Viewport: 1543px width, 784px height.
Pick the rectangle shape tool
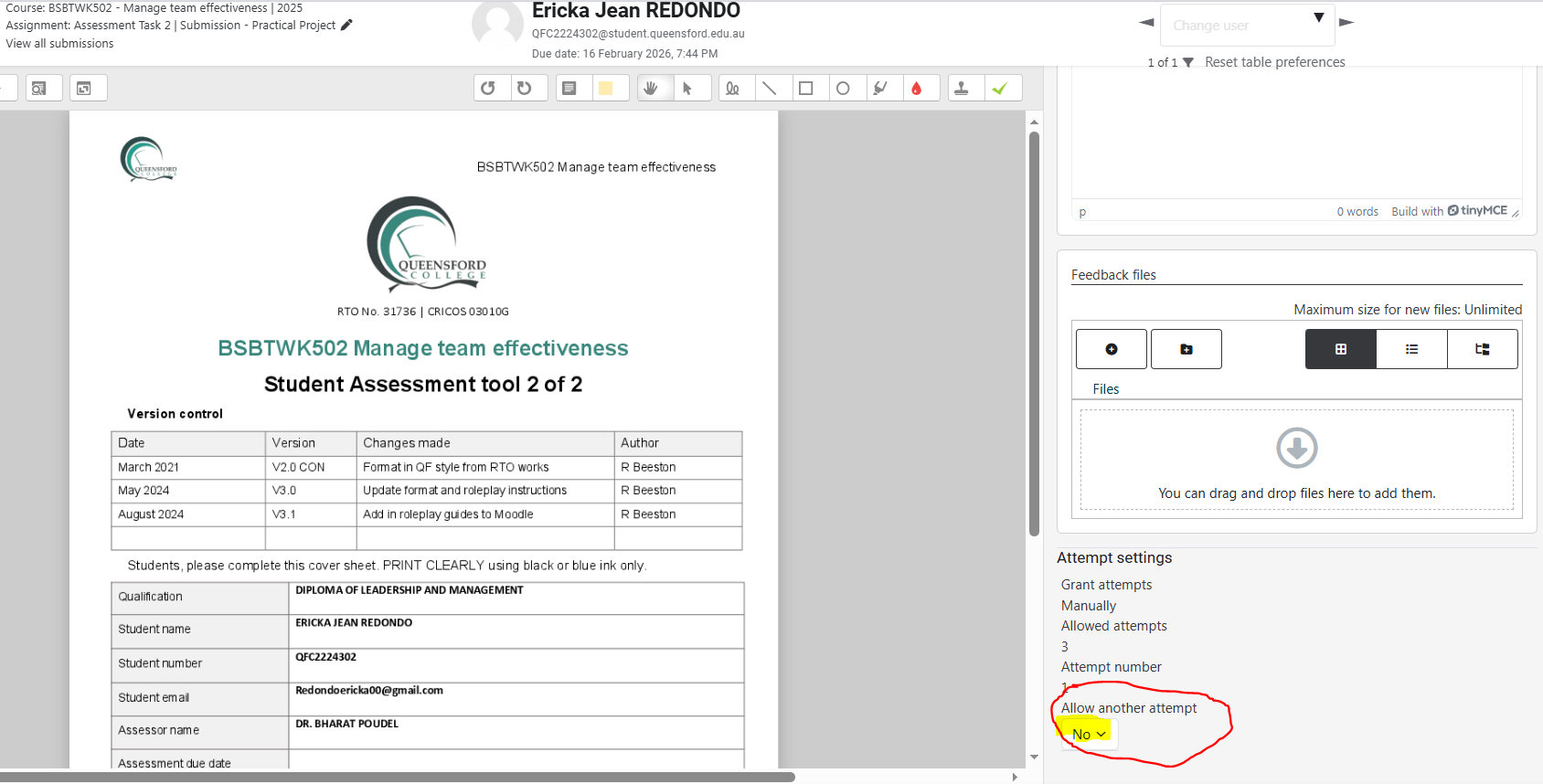coord(806,89)
